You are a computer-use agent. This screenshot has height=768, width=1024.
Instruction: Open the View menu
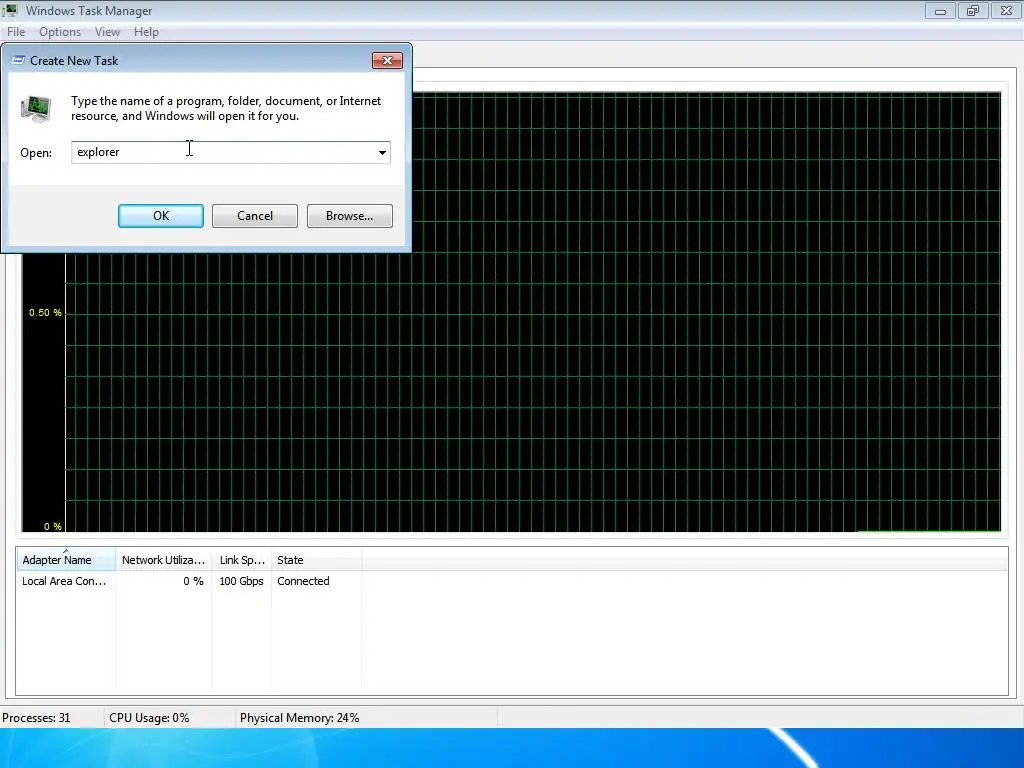[x=107, y=32]
